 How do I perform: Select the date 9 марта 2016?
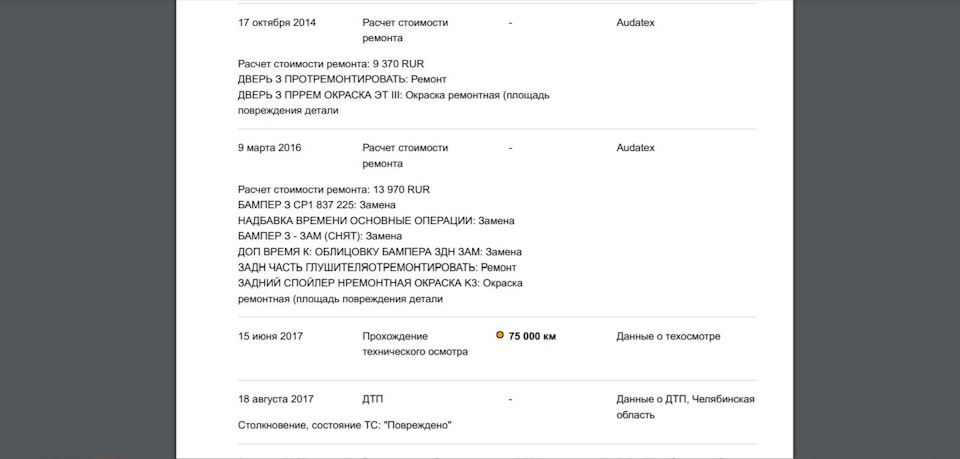[x=269, y=148]
